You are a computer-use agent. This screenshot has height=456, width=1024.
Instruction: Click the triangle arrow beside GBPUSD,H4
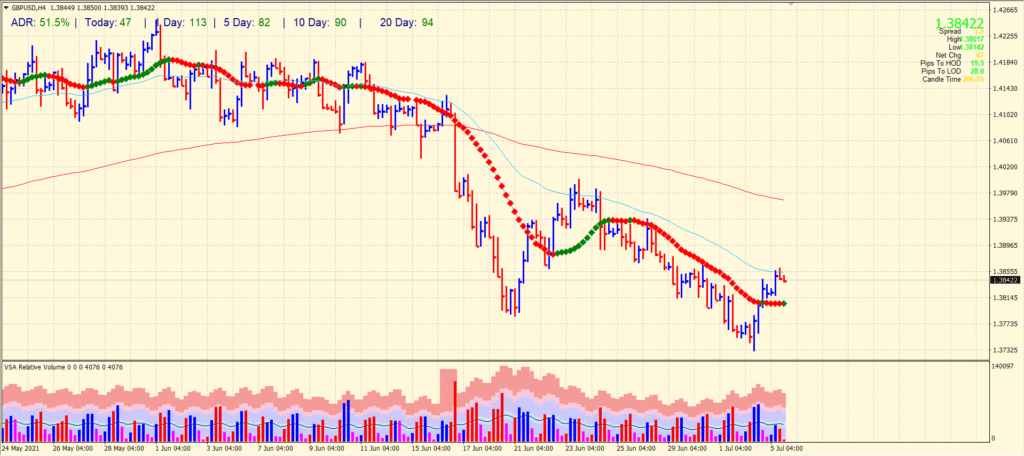coord(5,7)
